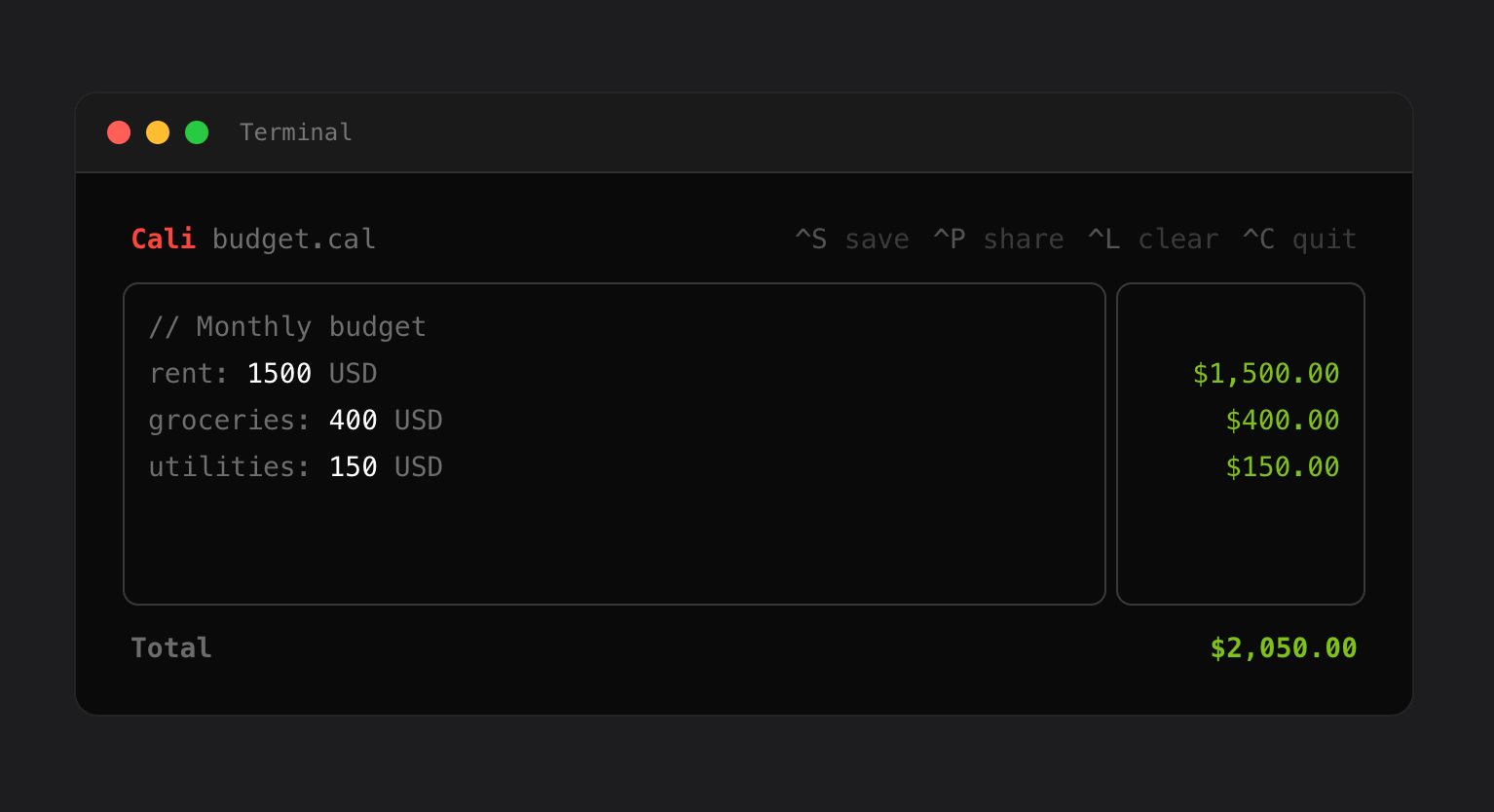The width and height of the screenshot is (1494, 812).
Task: Click the 1500 value on rent line
Action: pos(279,374)
